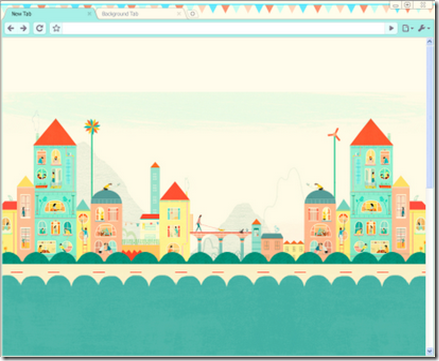Screen dimensions: 439x361
Task: Click the Go arrow beside the address bar
Action: point(391,28)
